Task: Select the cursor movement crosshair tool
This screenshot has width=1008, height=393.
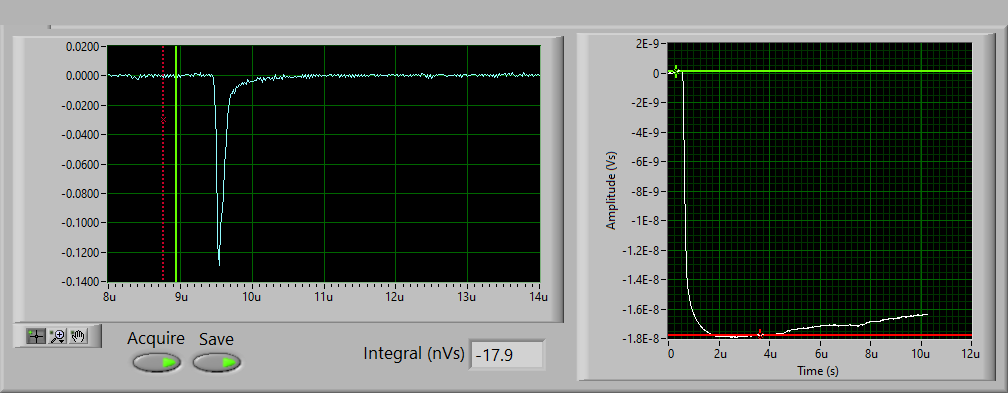Action: [x=36, y=336]
